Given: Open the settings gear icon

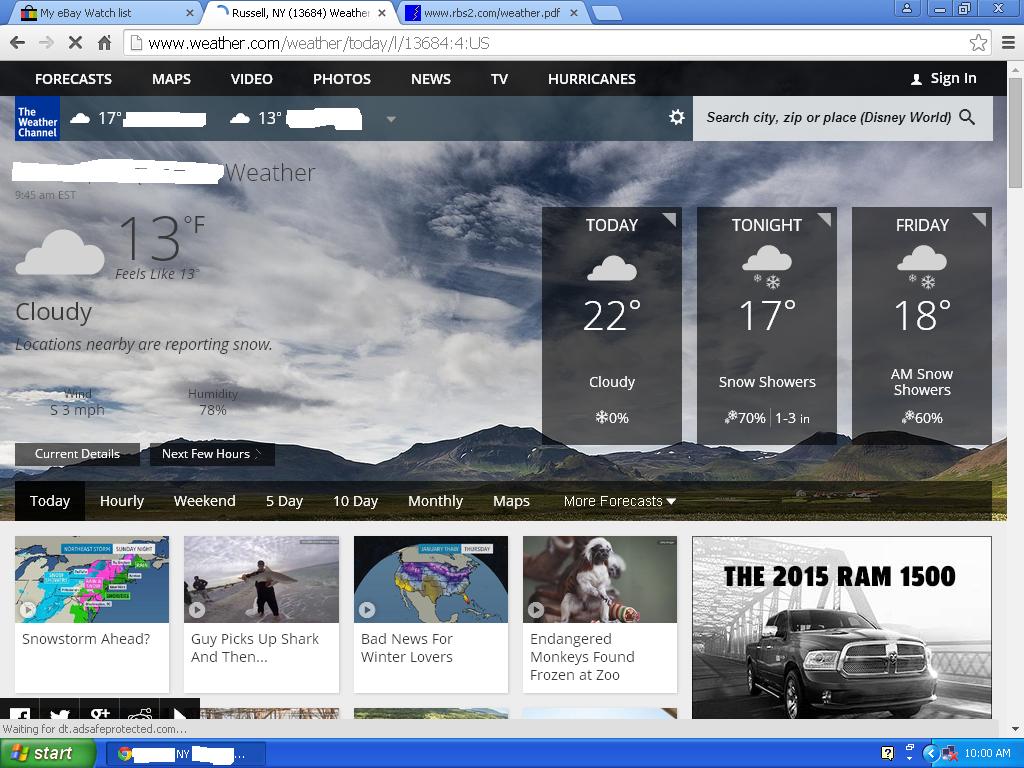Looking at the screenshot, I should 677,117.
